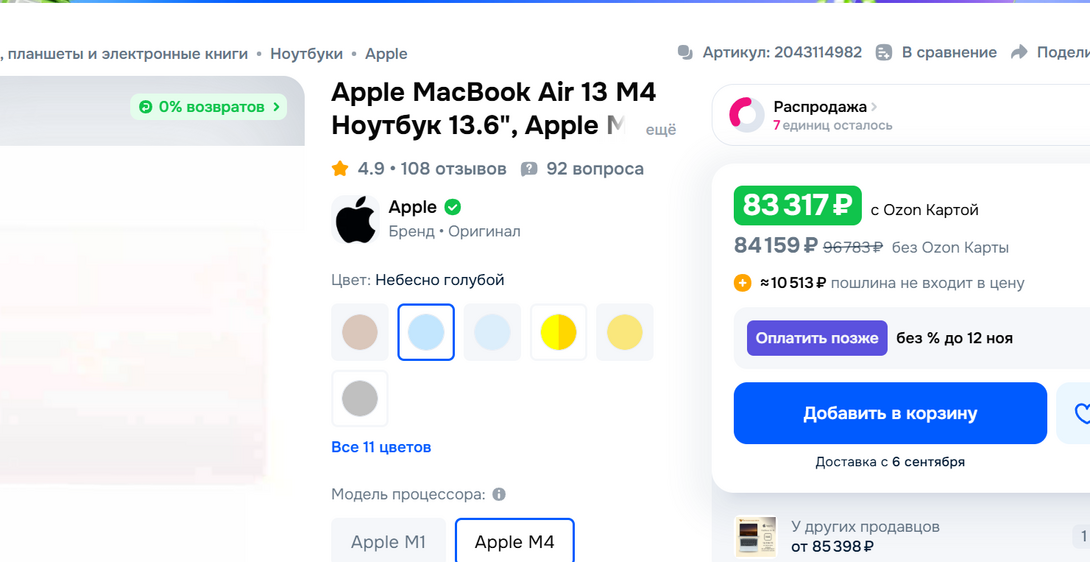Click the questions speech-bubble icon
This screenshot has width=1090, height=562.
530,169
